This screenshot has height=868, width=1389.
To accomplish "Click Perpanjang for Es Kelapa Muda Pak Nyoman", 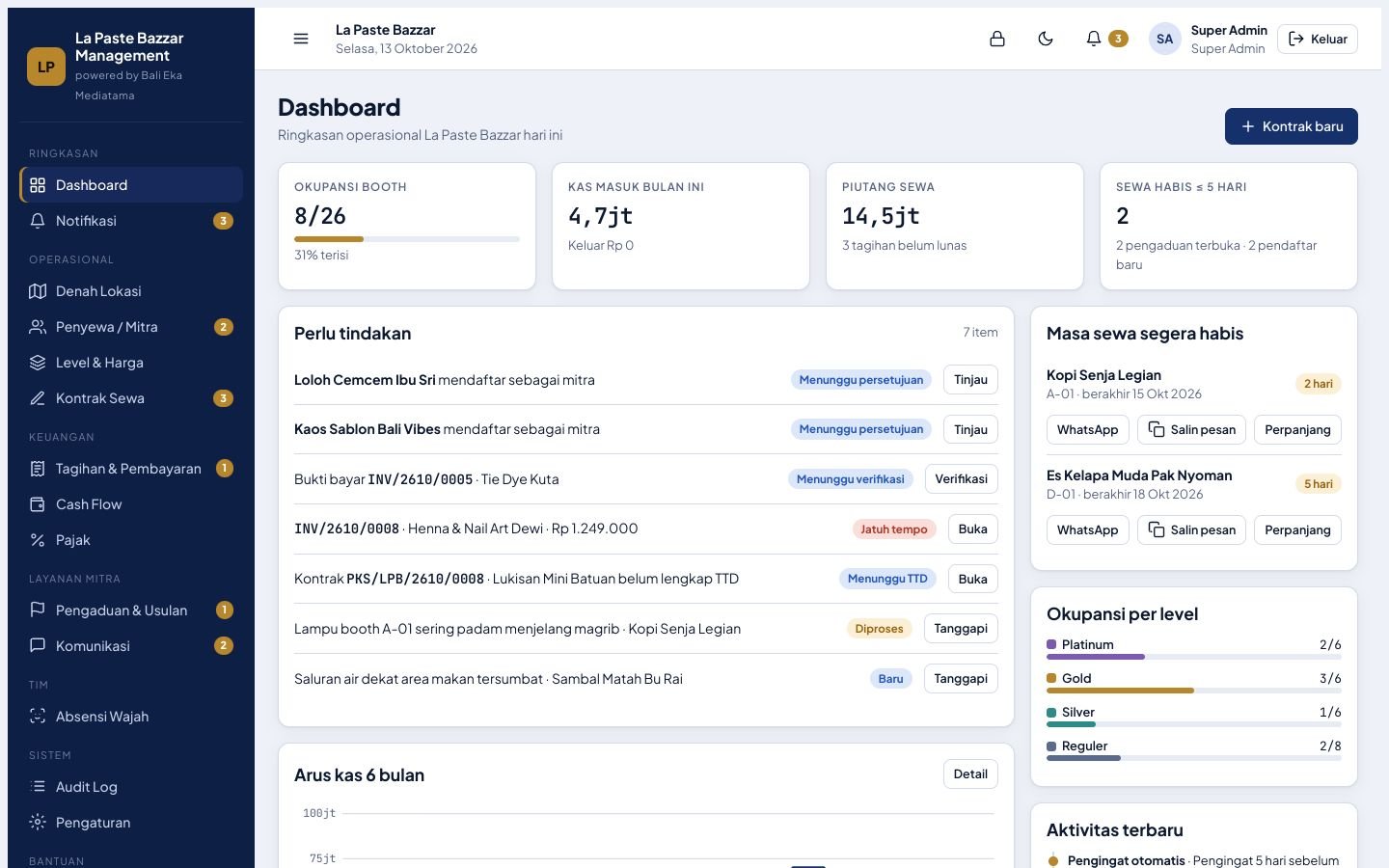I will click(1297, 529).
